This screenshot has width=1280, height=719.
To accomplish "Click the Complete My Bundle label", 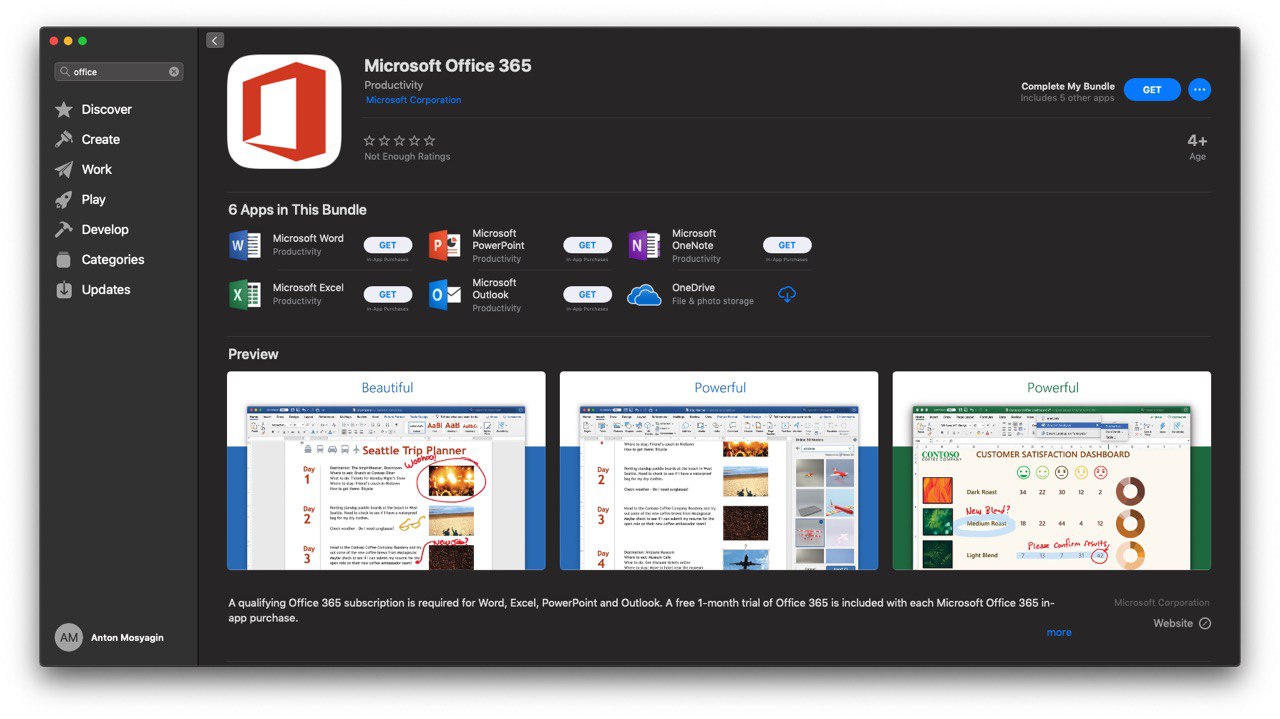I will (x=1068, y=86).
